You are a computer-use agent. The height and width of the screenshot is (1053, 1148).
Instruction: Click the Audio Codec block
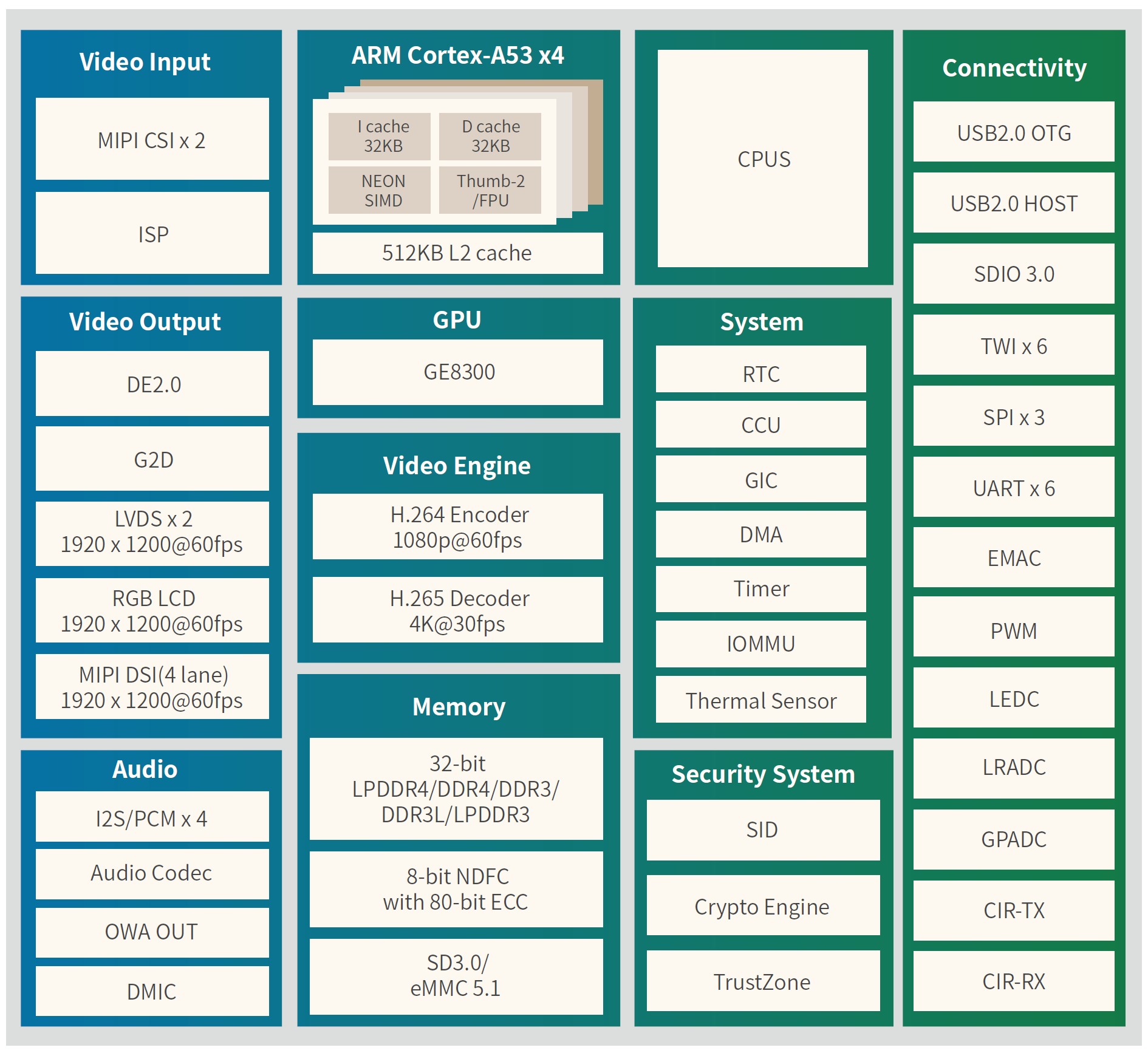(x=152, y=873)
